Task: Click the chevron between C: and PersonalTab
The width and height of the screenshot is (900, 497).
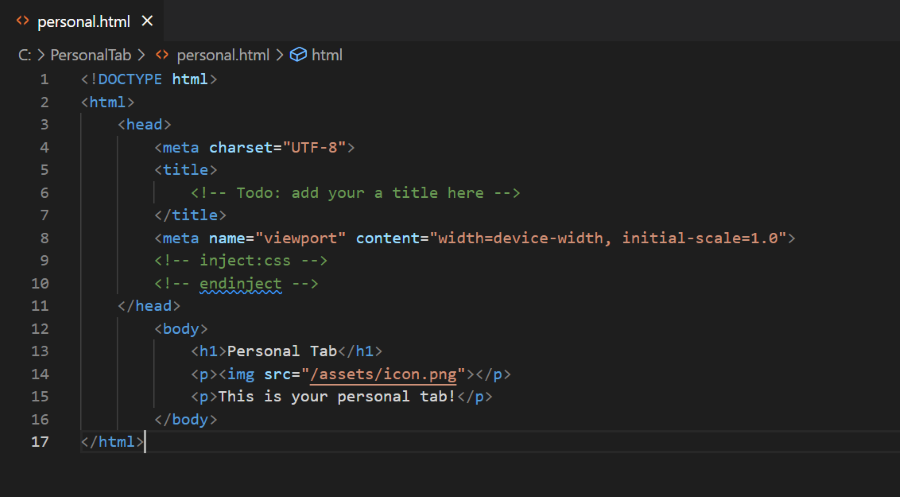Action: (x=41, y=55)
